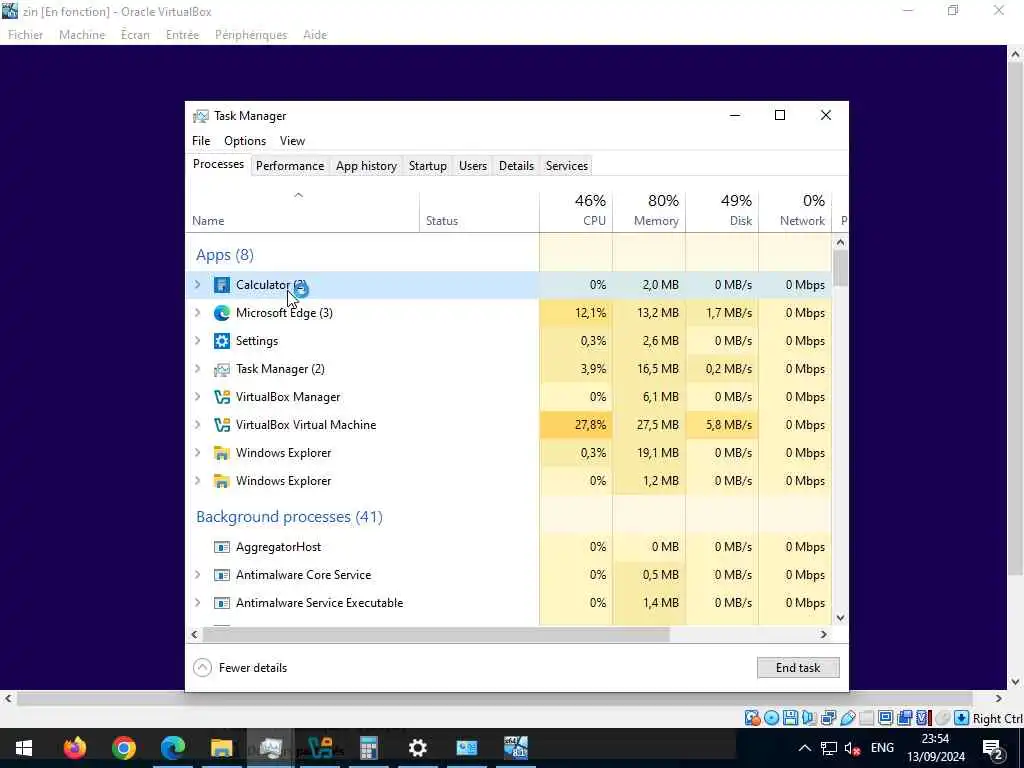Expand the Antimalware Core Service row
1024x768 pixels.
[x=198, y=575]
